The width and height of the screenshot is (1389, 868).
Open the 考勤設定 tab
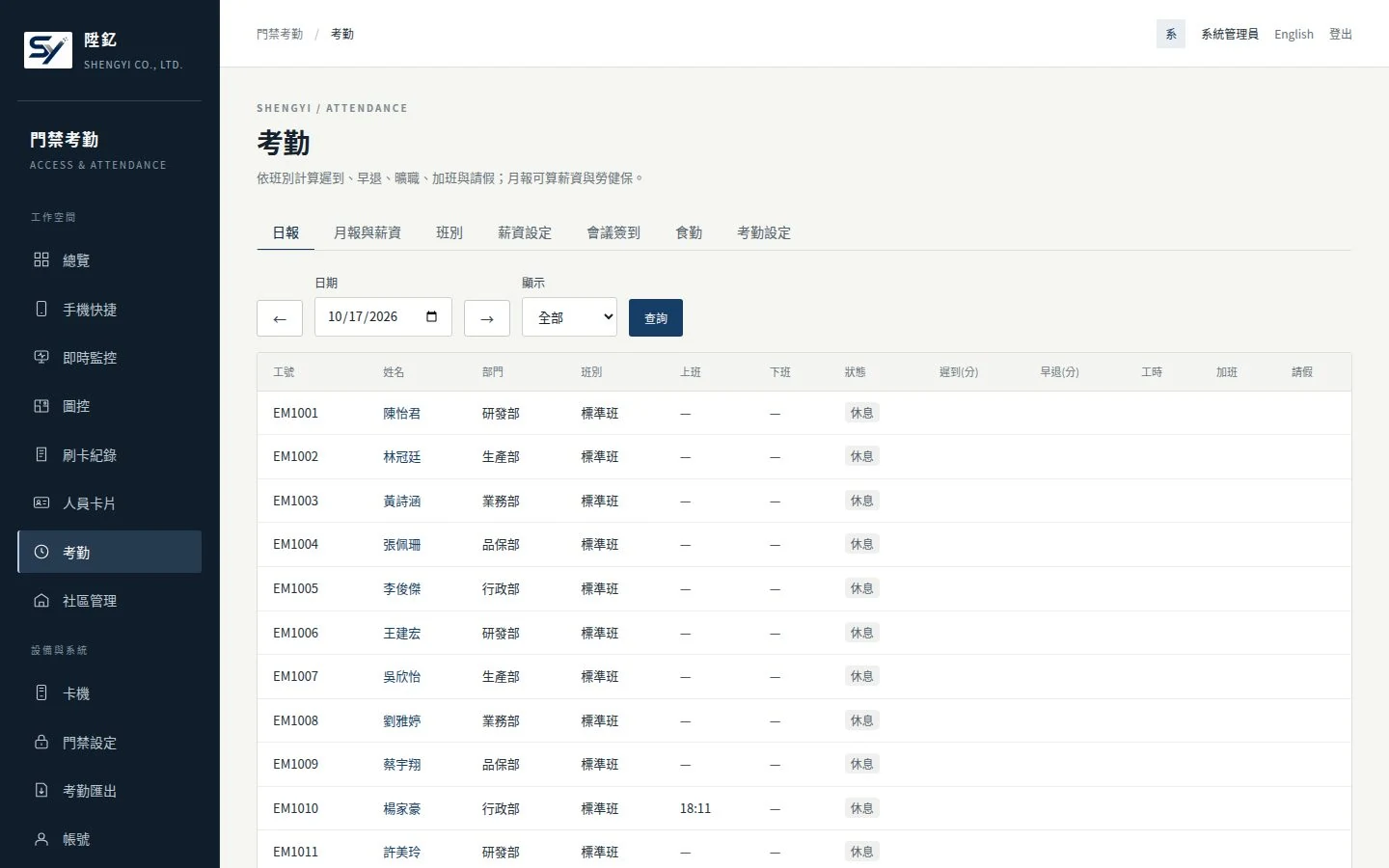pos(764,232)
